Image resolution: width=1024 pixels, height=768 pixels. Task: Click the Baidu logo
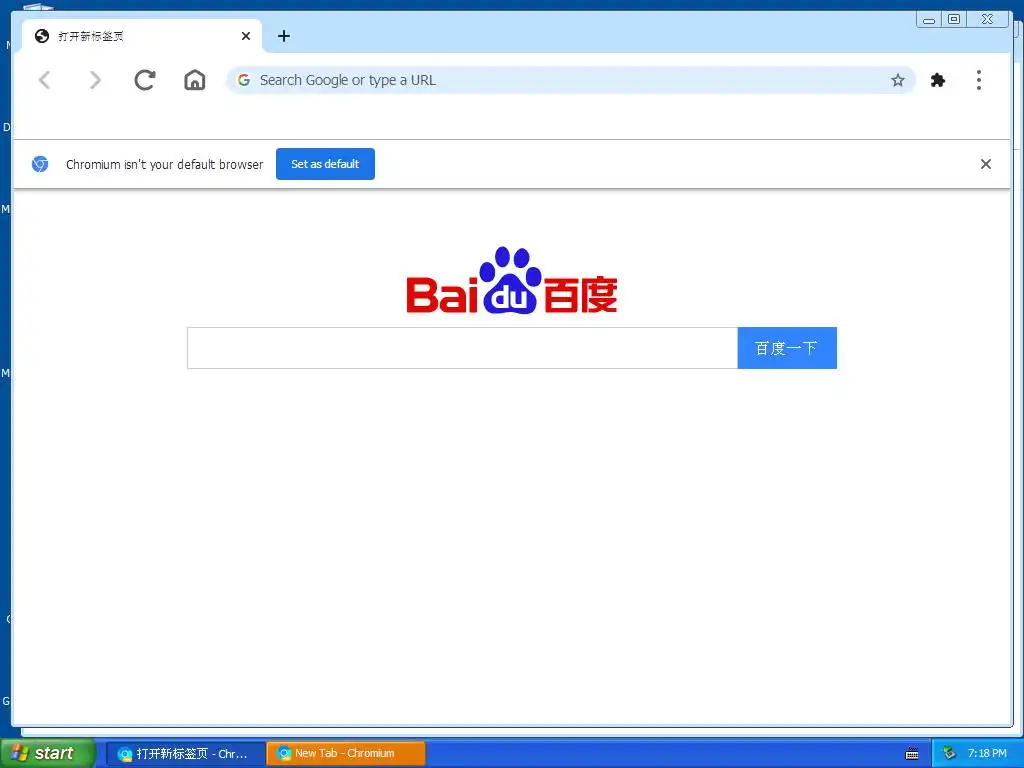coord(511,280)
